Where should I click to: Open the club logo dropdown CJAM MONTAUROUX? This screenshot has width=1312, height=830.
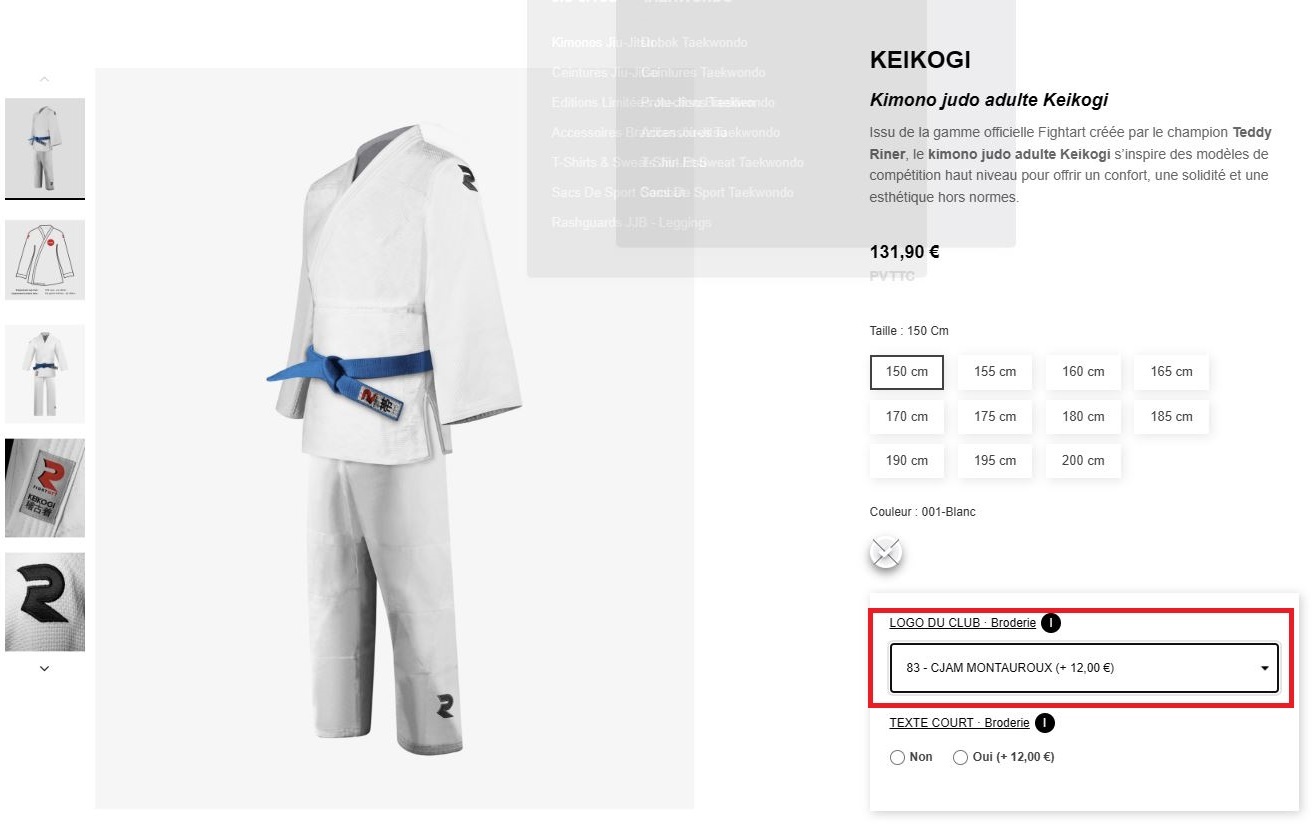(1084, 668)
